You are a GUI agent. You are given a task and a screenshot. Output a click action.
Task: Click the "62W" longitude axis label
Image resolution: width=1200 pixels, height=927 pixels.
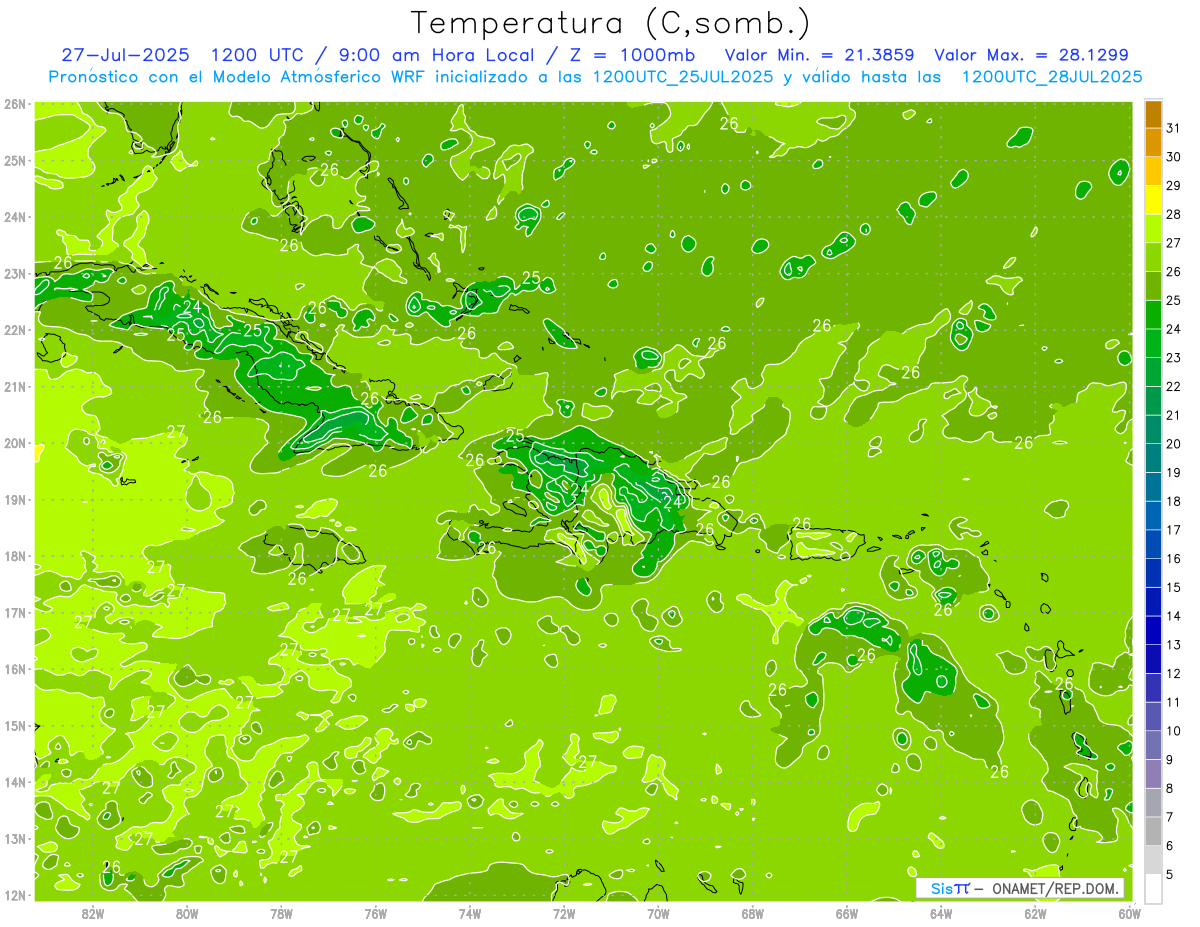1035,913
